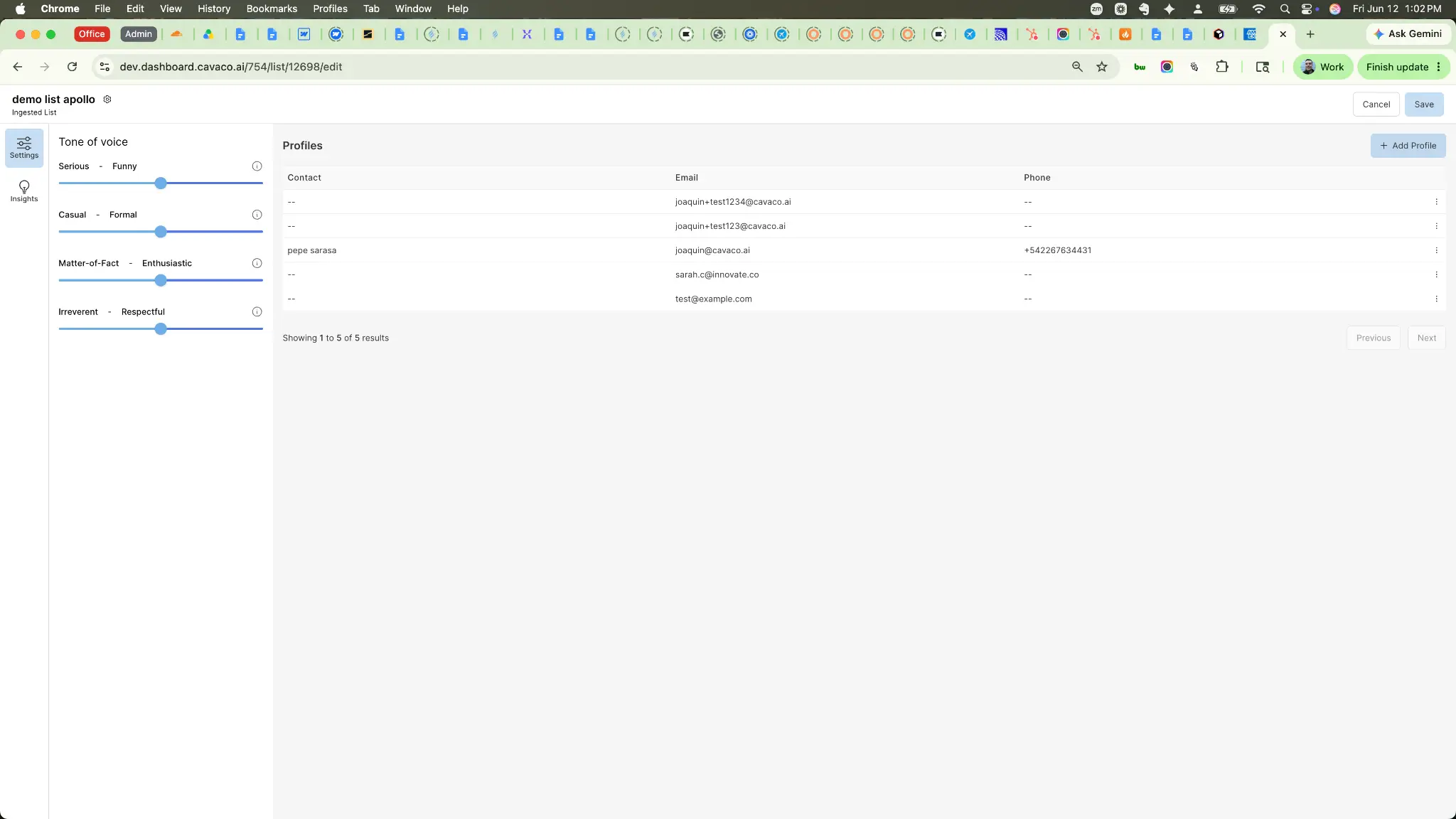This screenshot has width=1456, height=819.
Task: Click the demo list apollo title
Action: tap(53, 100)
